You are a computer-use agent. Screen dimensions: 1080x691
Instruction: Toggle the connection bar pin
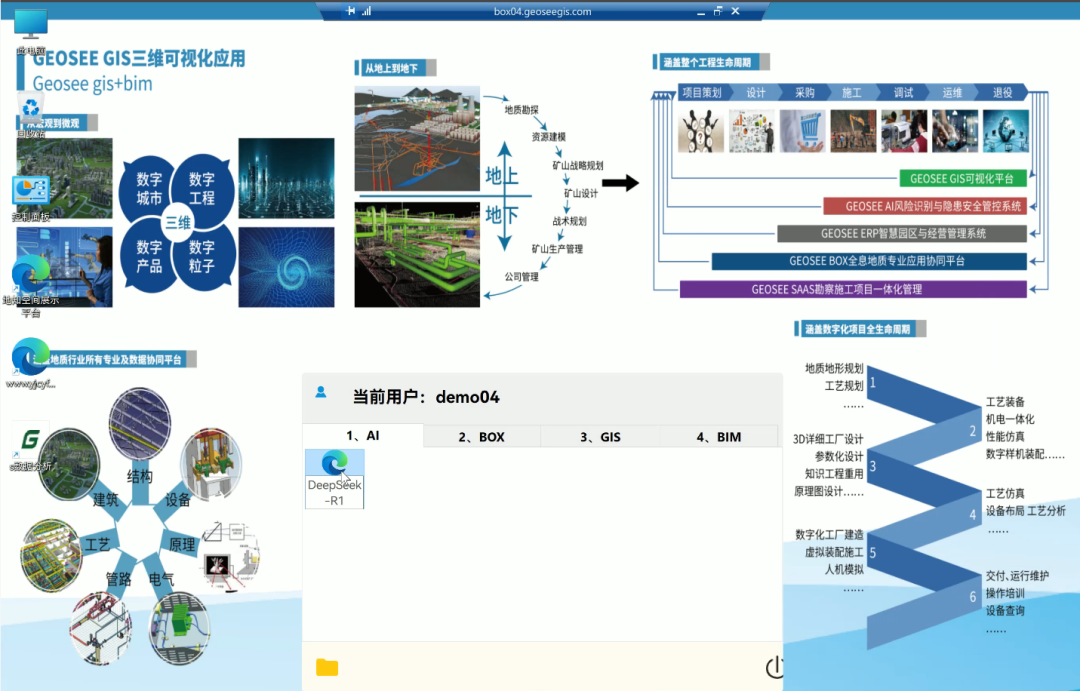(x=350, y=11)
